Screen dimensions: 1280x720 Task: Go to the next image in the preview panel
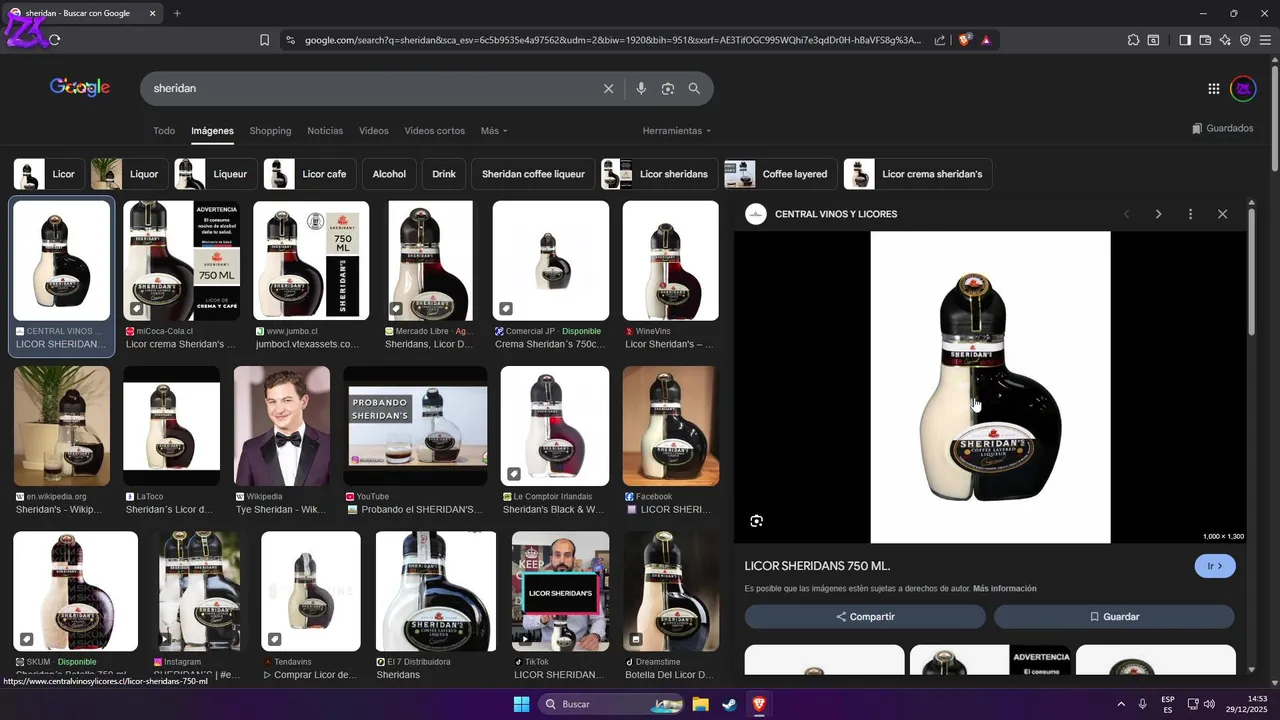coord(1158,214)
